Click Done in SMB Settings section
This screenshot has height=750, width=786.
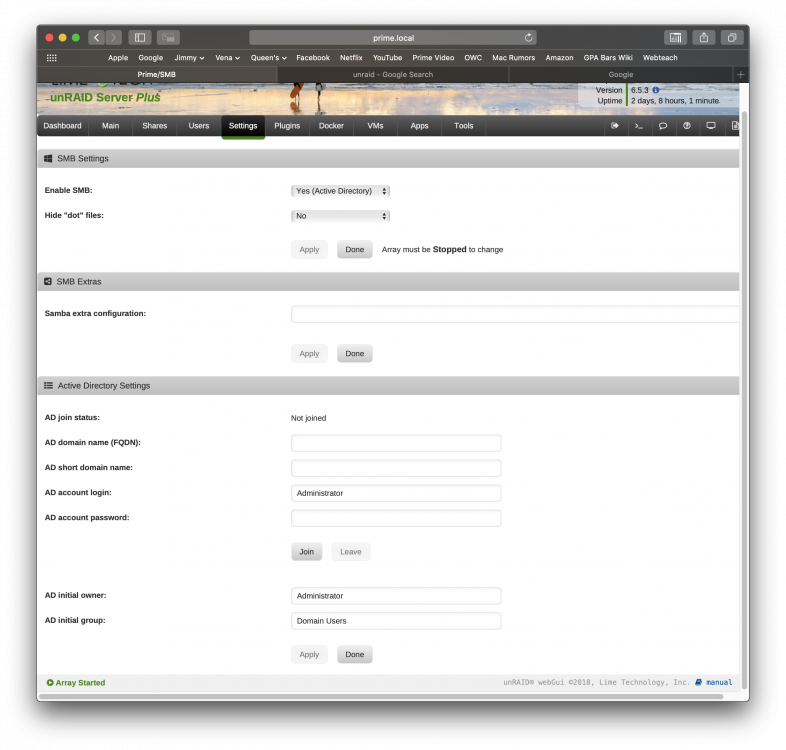coord(354,250)
